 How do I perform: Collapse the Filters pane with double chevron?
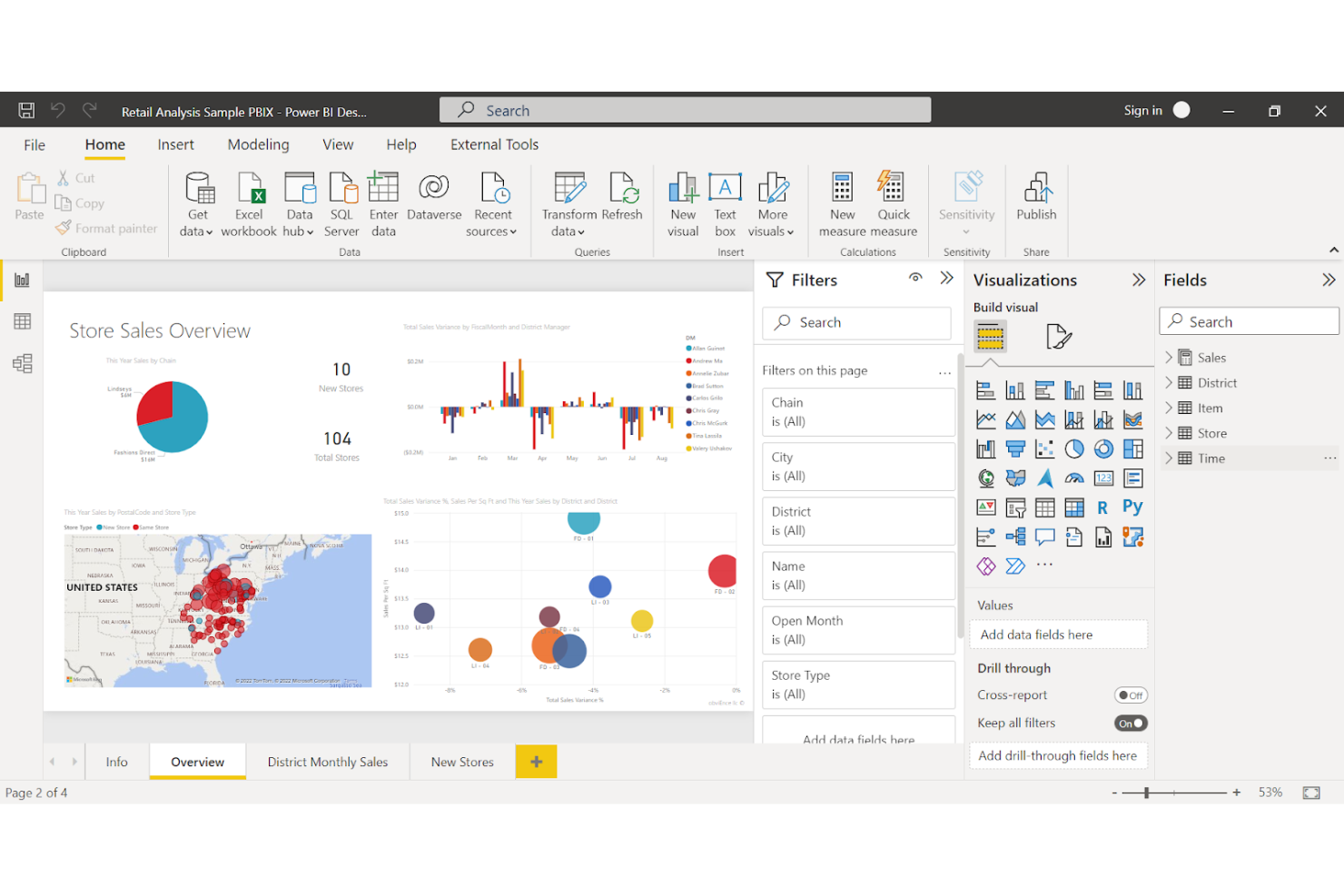click(946, 279)
